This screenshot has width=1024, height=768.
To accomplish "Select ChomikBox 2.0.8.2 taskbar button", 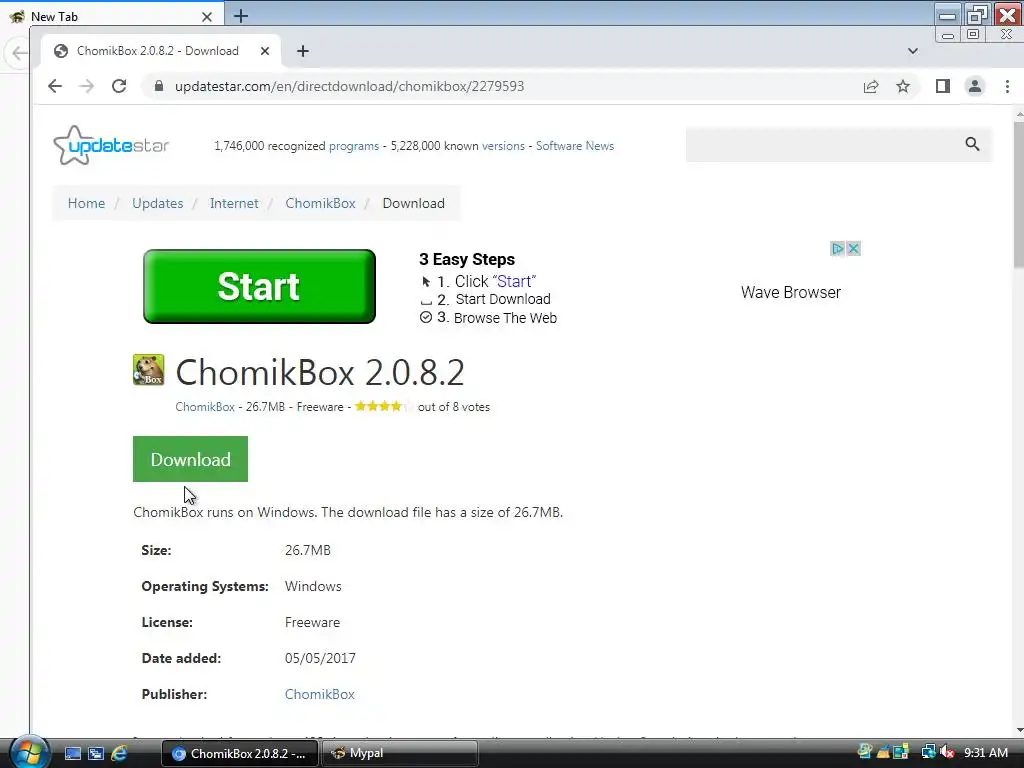I will pos(239,753).
